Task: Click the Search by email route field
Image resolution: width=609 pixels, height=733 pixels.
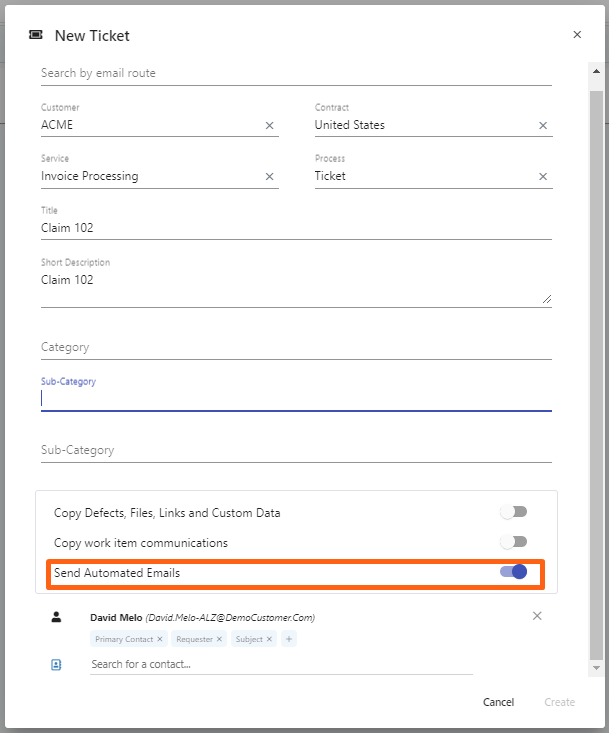Action: 296,73
